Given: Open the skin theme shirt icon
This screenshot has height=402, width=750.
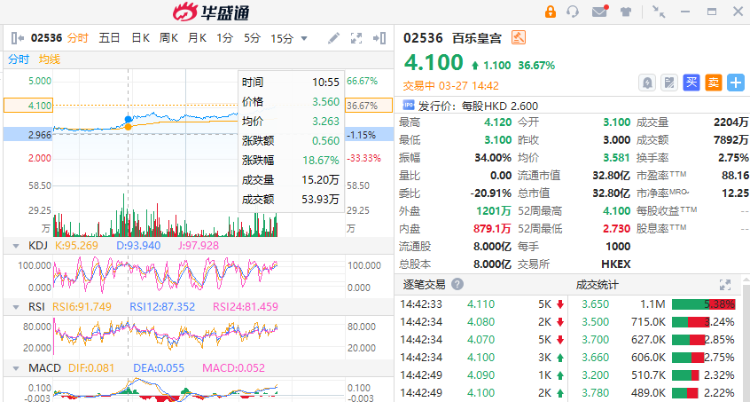Looking at the screenshot, I should click(x=625, y=12).
